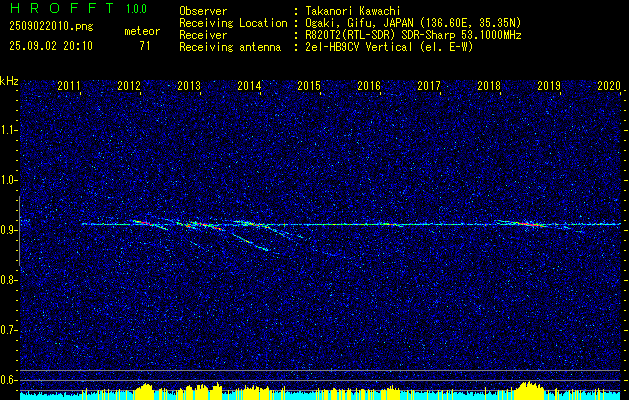Click the 2013 time axis marker
This screenshot has width=629, height=400.
(189, 85)
